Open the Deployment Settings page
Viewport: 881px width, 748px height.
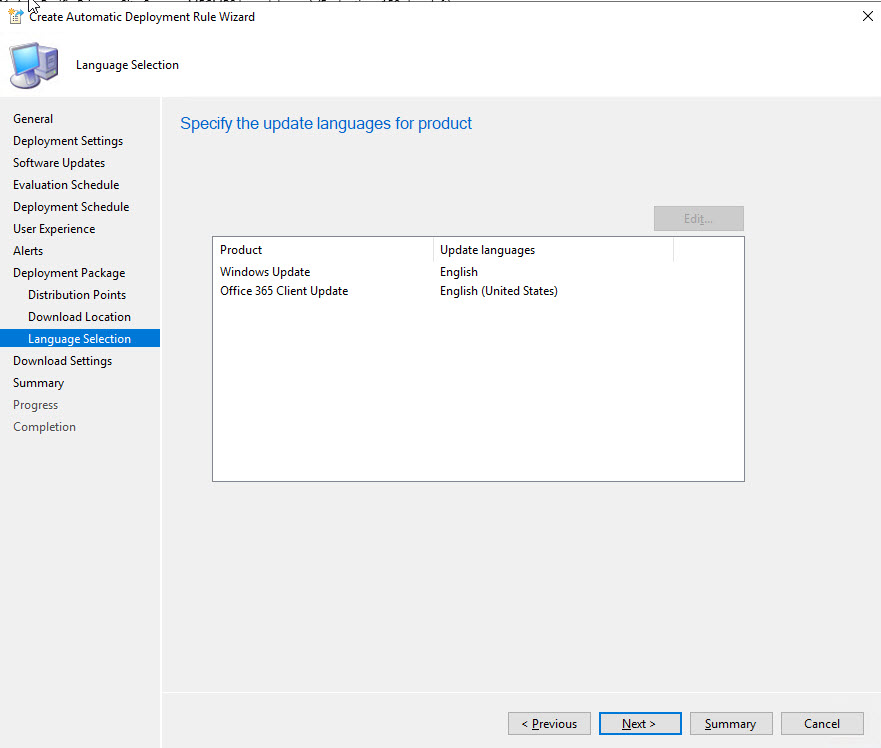click(x=68, y=141)
